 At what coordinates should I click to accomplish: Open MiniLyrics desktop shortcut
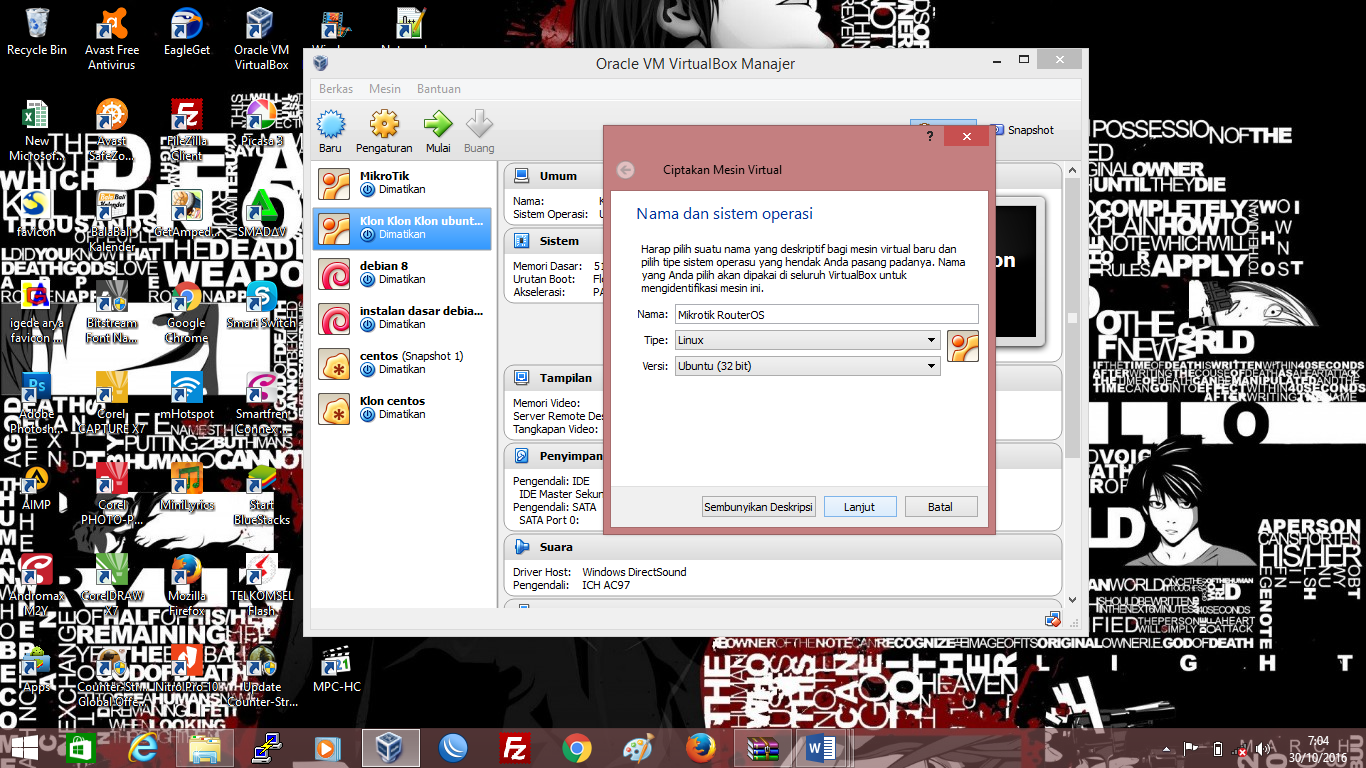coord(187,487)
